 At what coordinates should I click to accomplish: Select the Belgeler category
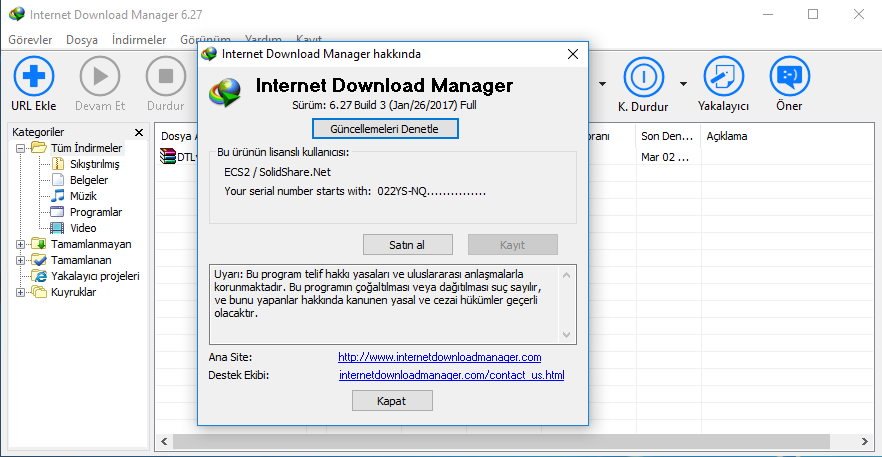[89, 180]
